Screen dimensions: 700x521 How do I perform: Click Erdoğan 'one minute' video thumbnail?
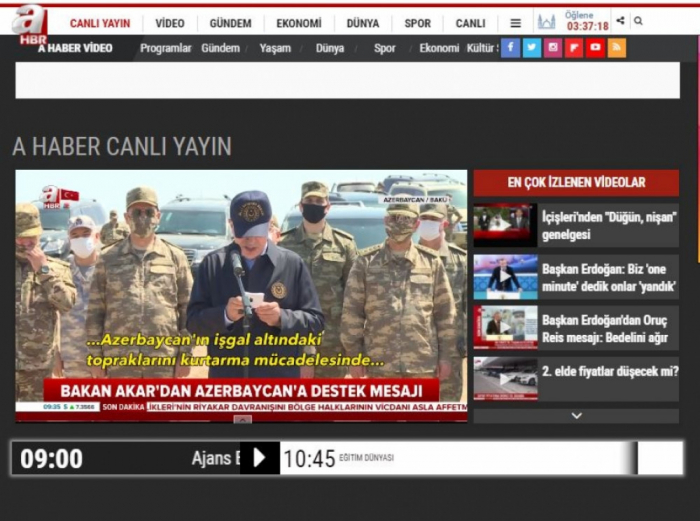pyautogui.click(x=505, y=277)
